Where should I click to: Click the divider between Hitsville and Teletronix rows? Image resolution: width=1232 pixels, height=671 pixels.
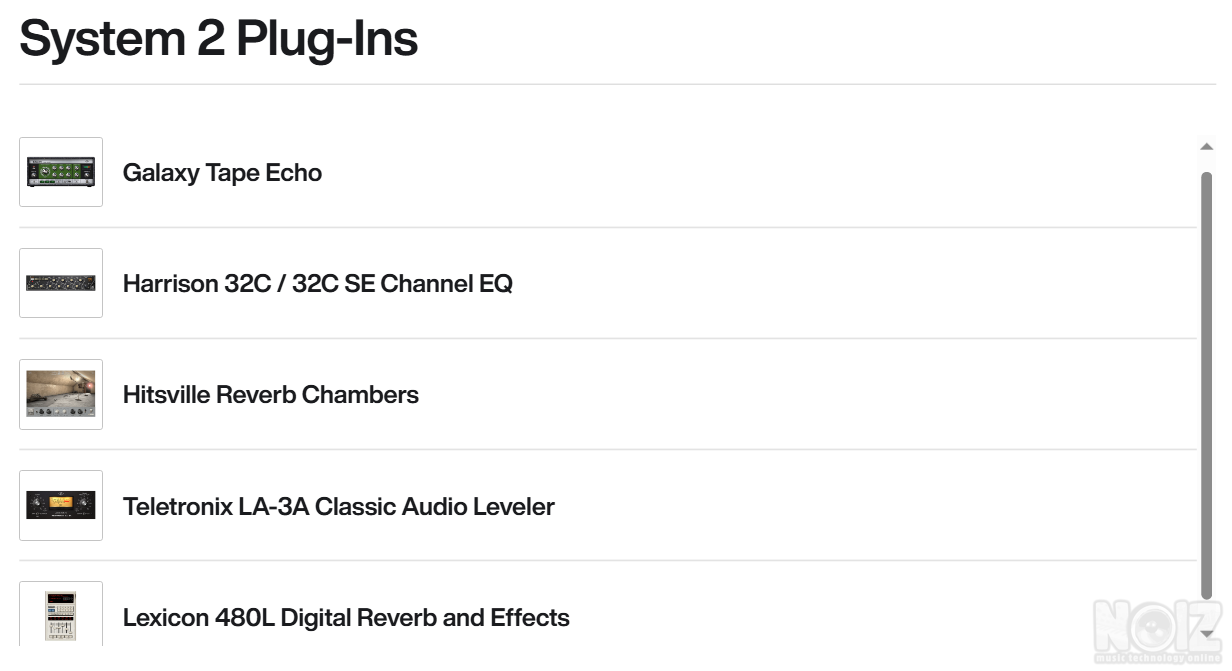tap(607, 449)
